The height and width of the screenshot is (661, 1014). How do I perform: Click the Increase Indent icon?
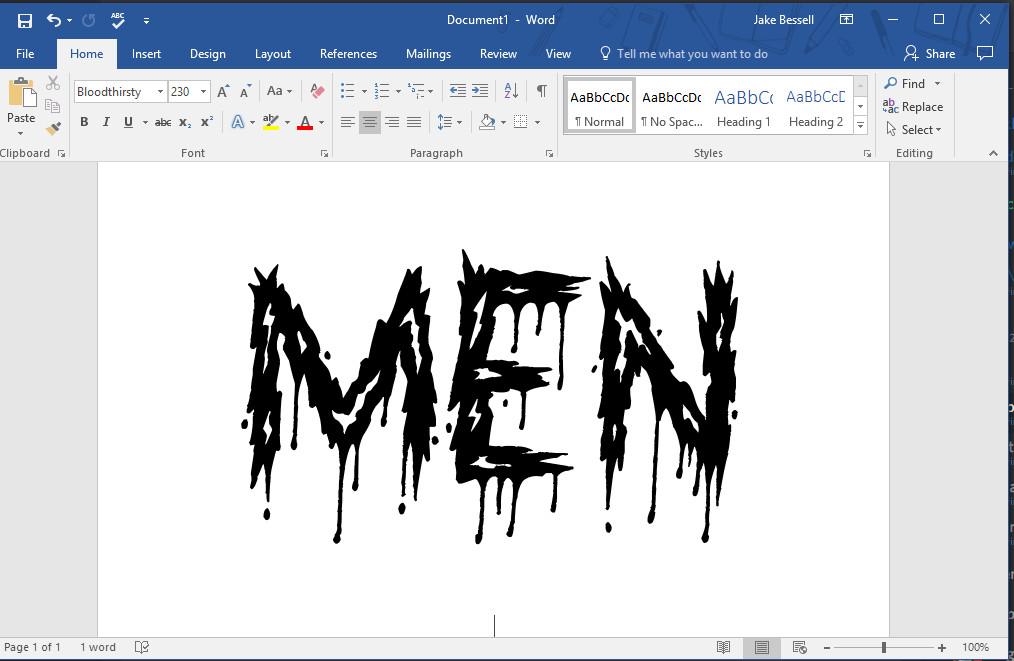point(480,91)
